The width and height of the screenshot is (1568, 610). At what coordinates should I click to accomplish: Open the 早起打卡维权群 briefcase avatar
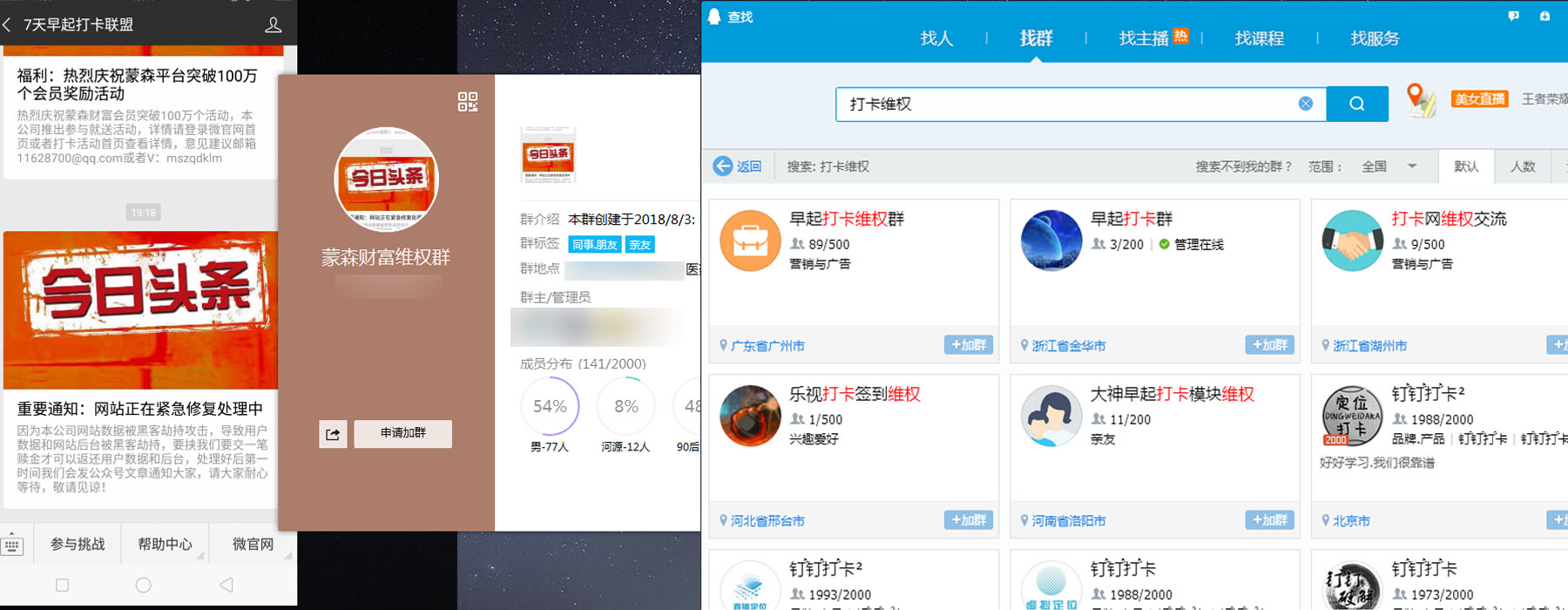pos(750,241)
